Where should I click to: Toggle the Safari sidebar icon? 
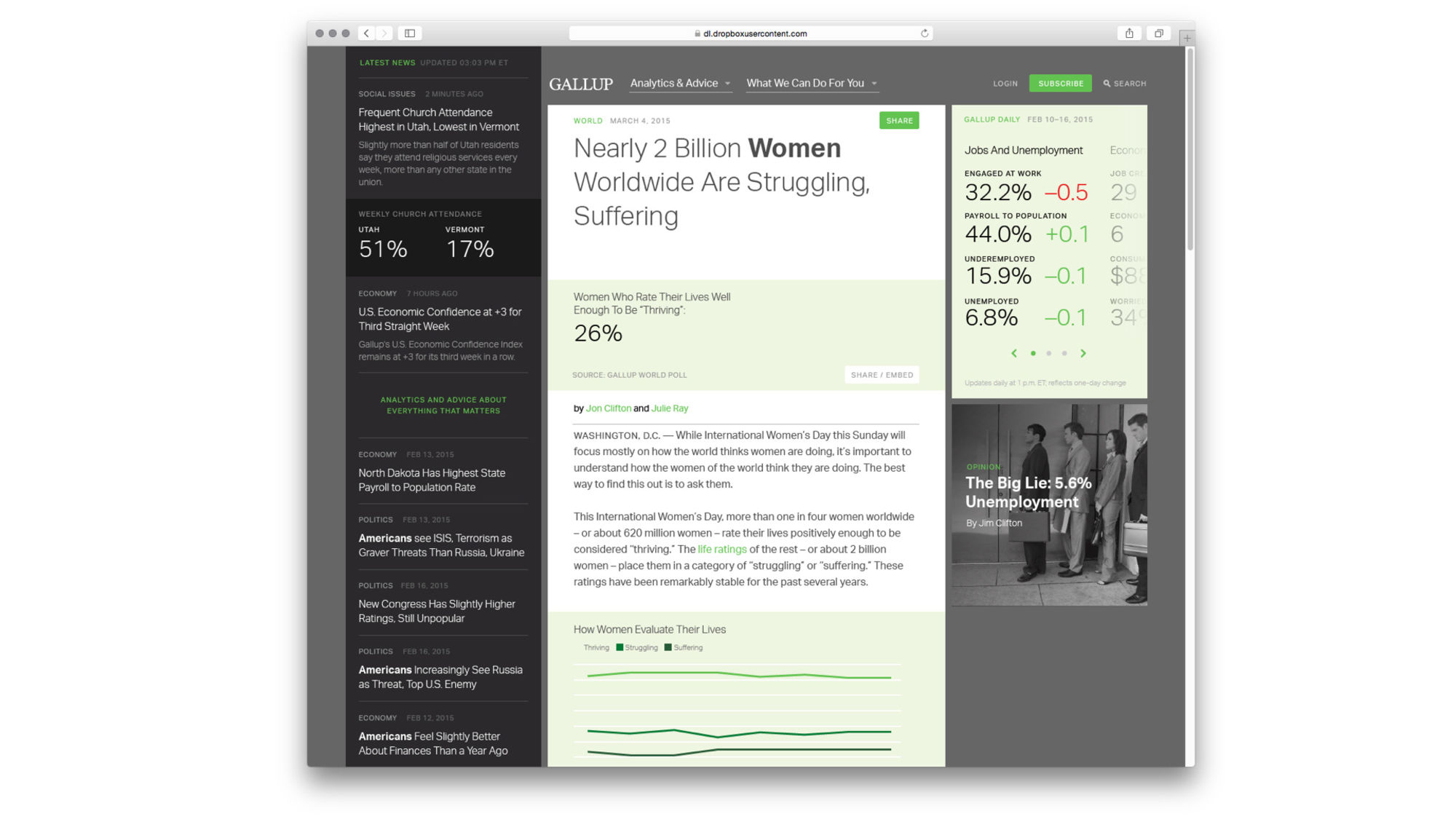coord(410,33)
